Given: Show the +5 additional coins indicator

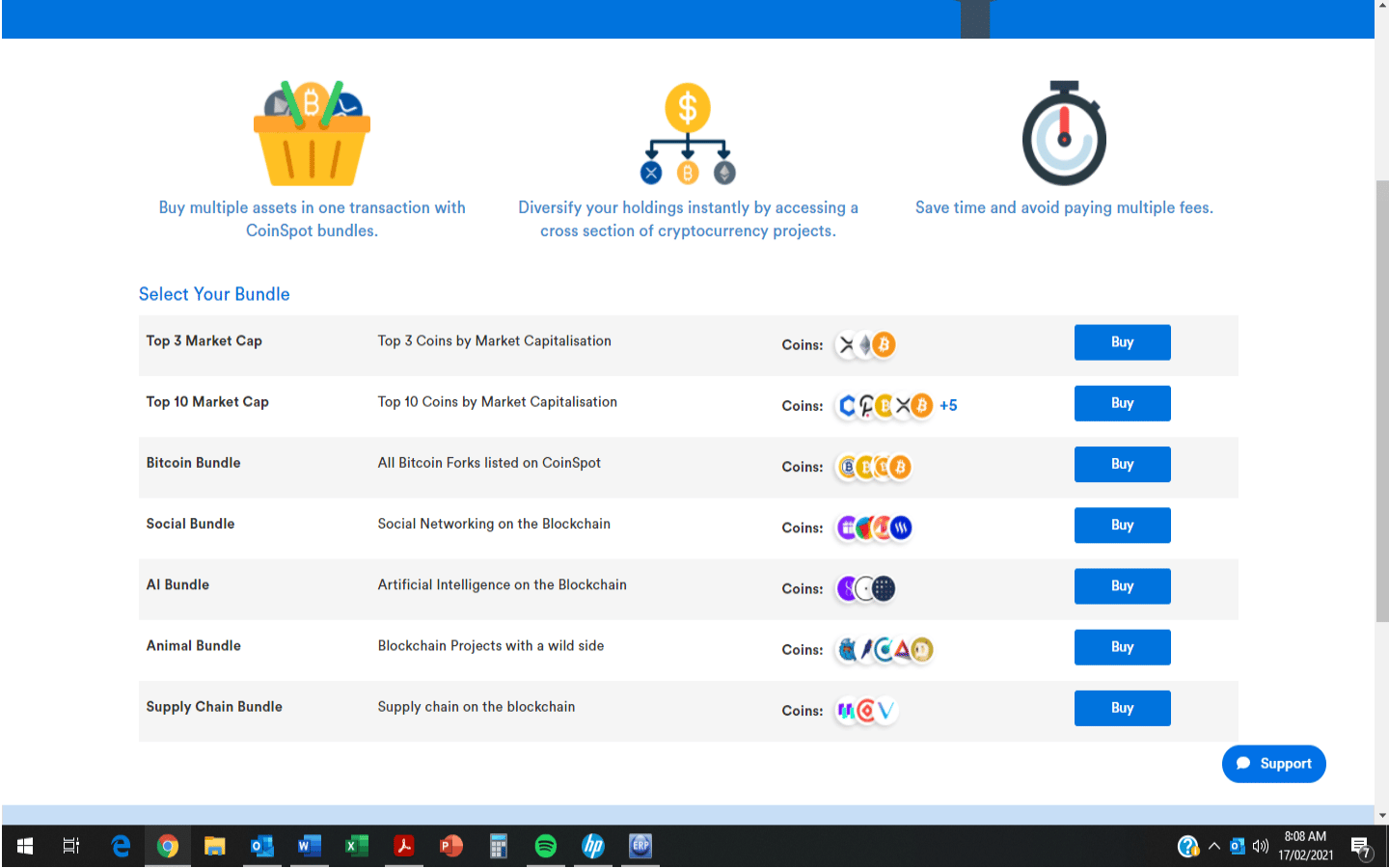Looking at the screenshot, I should click(x=948, y=406).
